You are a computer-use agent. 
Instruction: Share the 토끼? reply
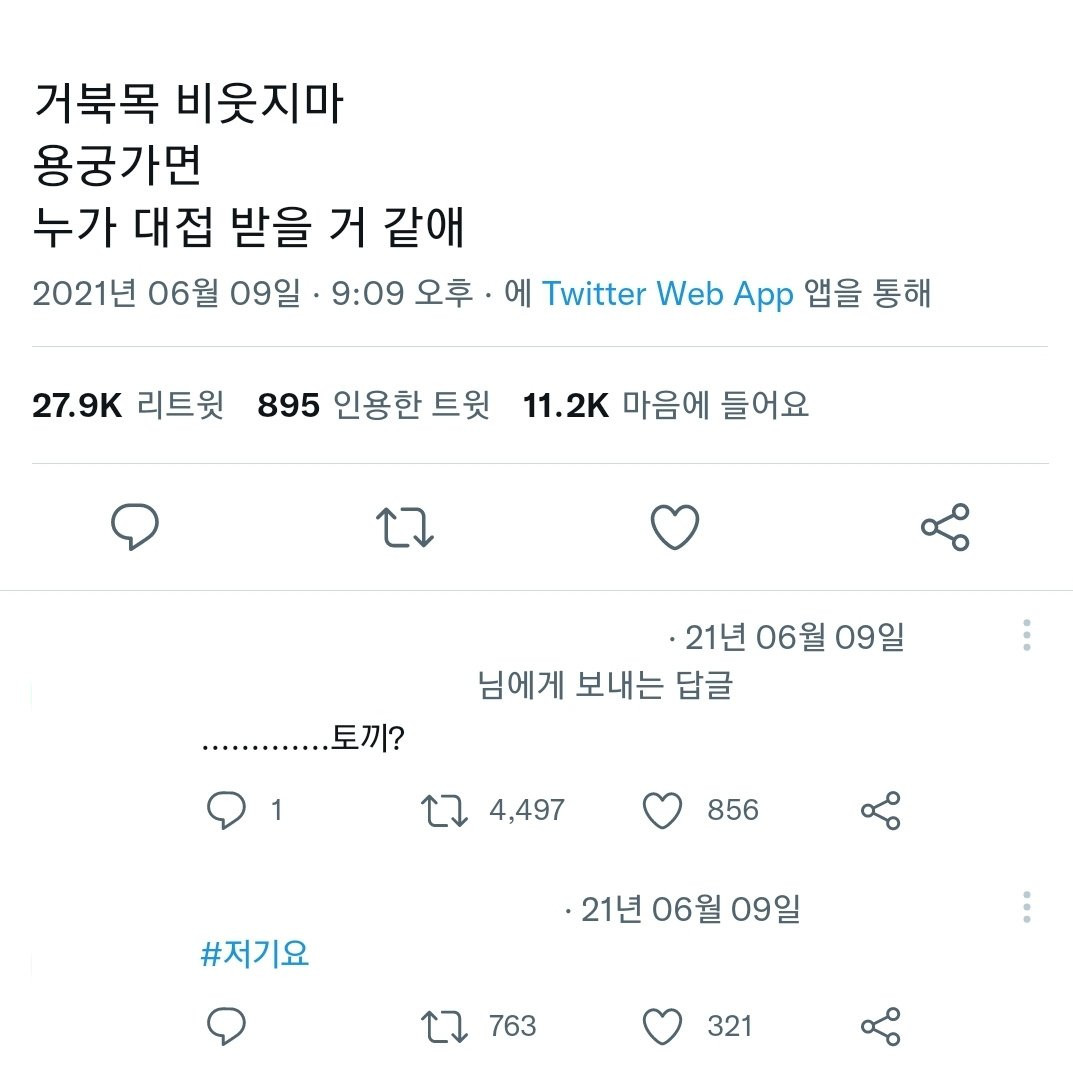click(881, 810)
